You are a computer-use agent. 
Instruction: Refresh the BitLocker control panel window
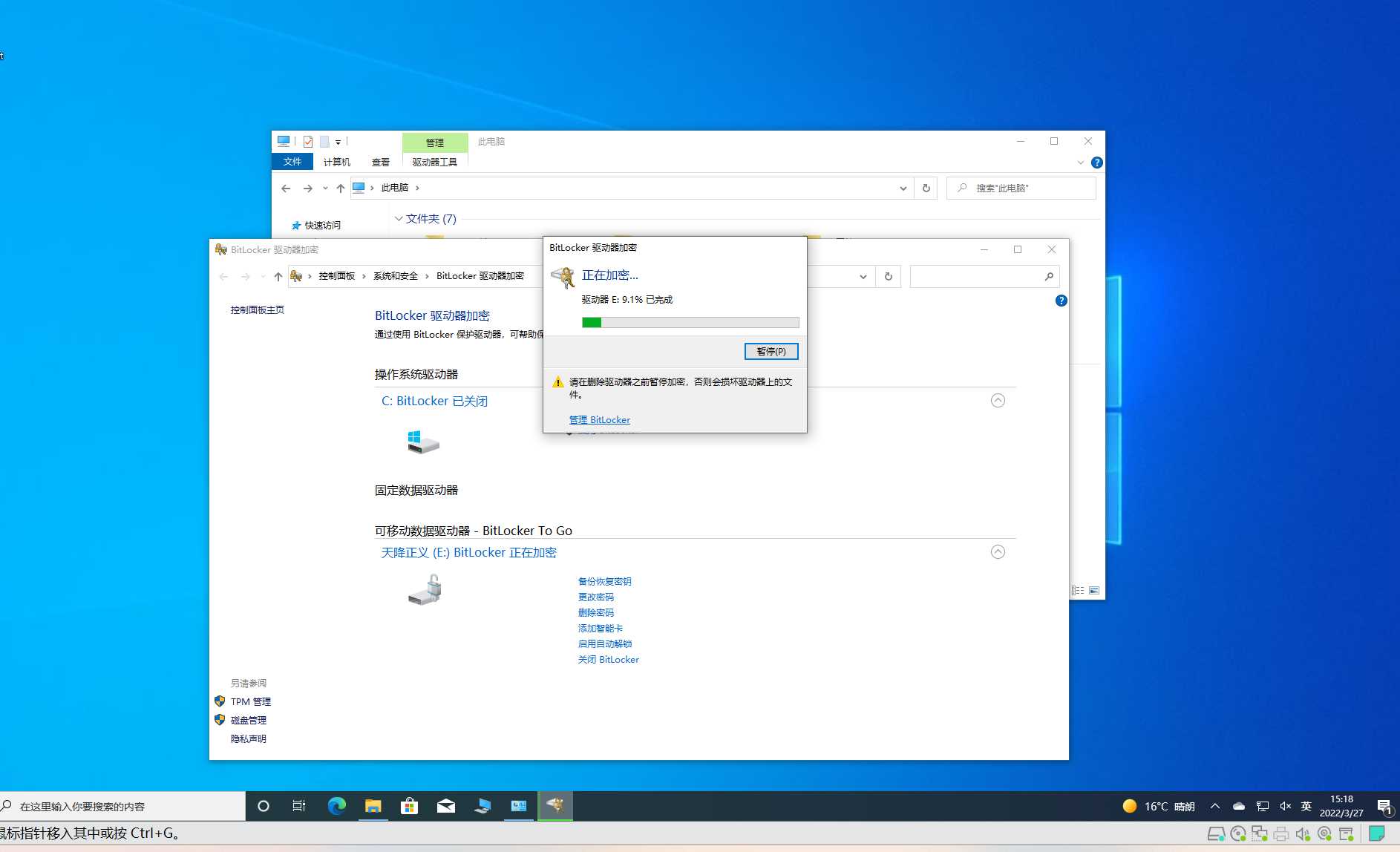888,276
